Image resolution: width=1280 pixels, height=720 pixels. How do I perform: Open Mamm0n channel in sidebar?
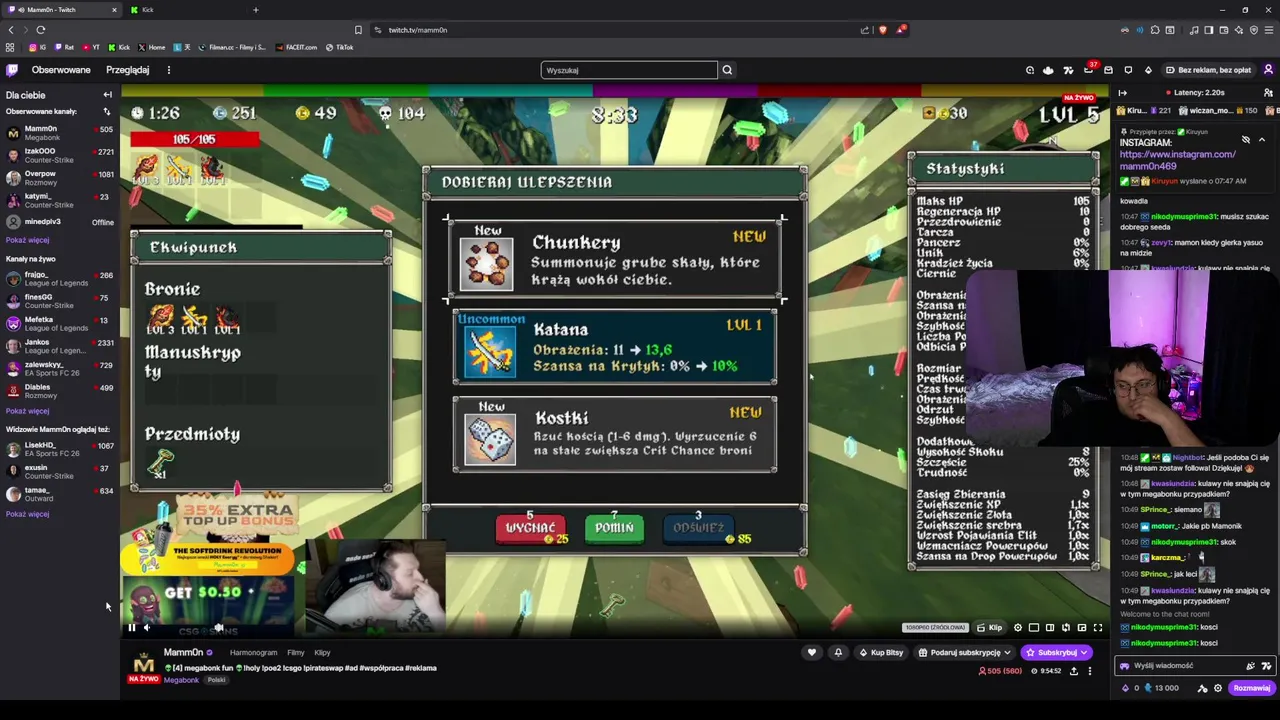(x=58, y=132)
